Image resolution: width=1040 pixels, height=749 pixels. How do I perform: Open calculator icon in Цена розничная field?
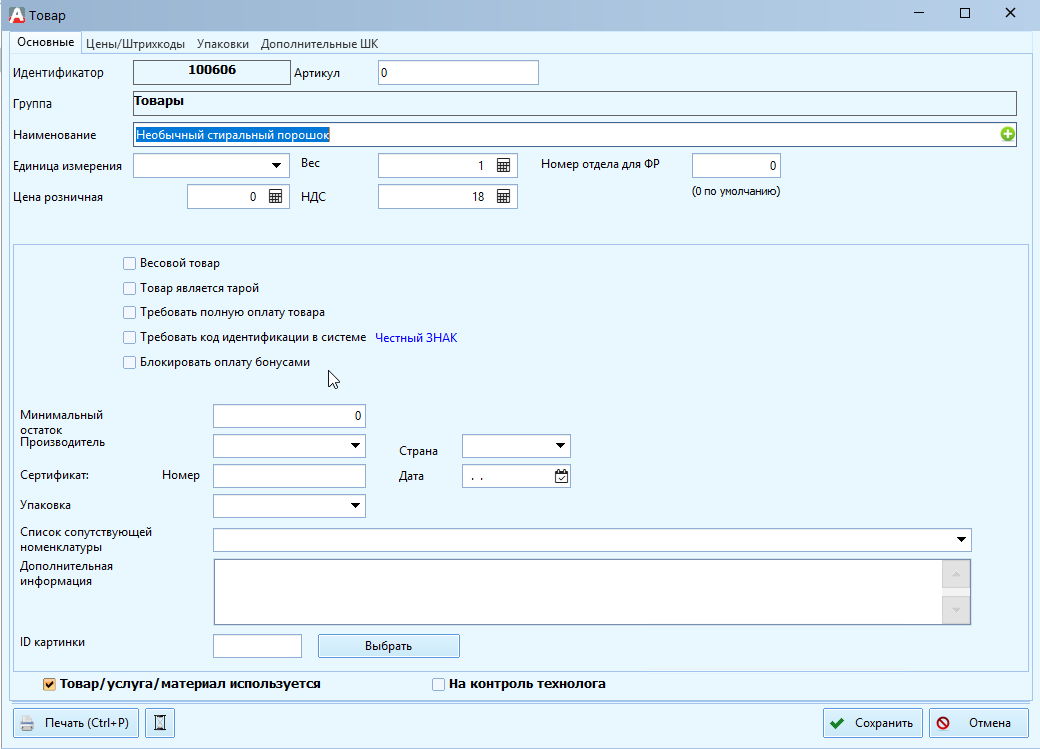pos(275,196)
